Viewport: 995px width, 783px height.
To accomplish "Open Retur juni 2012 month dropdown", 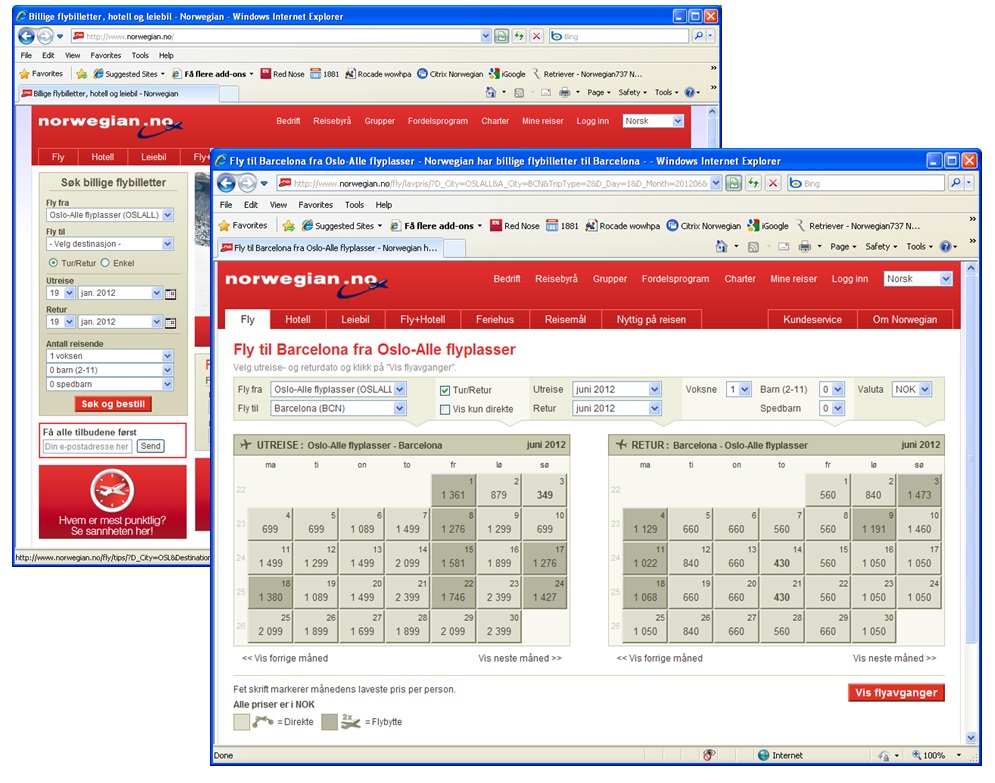I will tap(617, 408).
